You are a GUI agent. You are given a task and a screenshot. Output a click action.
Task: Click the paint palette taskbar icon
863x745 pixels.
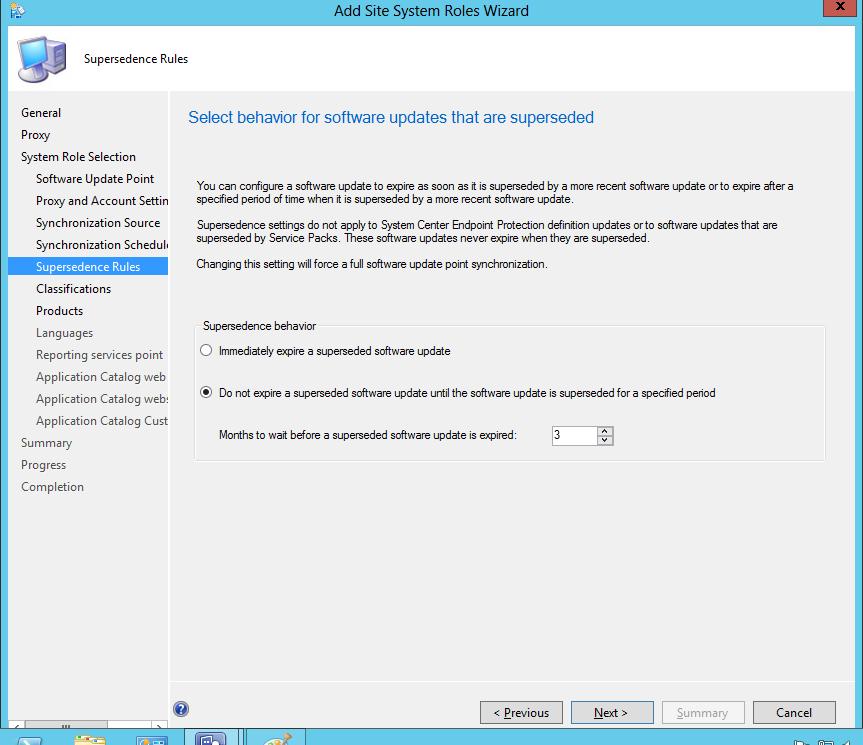pos(276,737)
